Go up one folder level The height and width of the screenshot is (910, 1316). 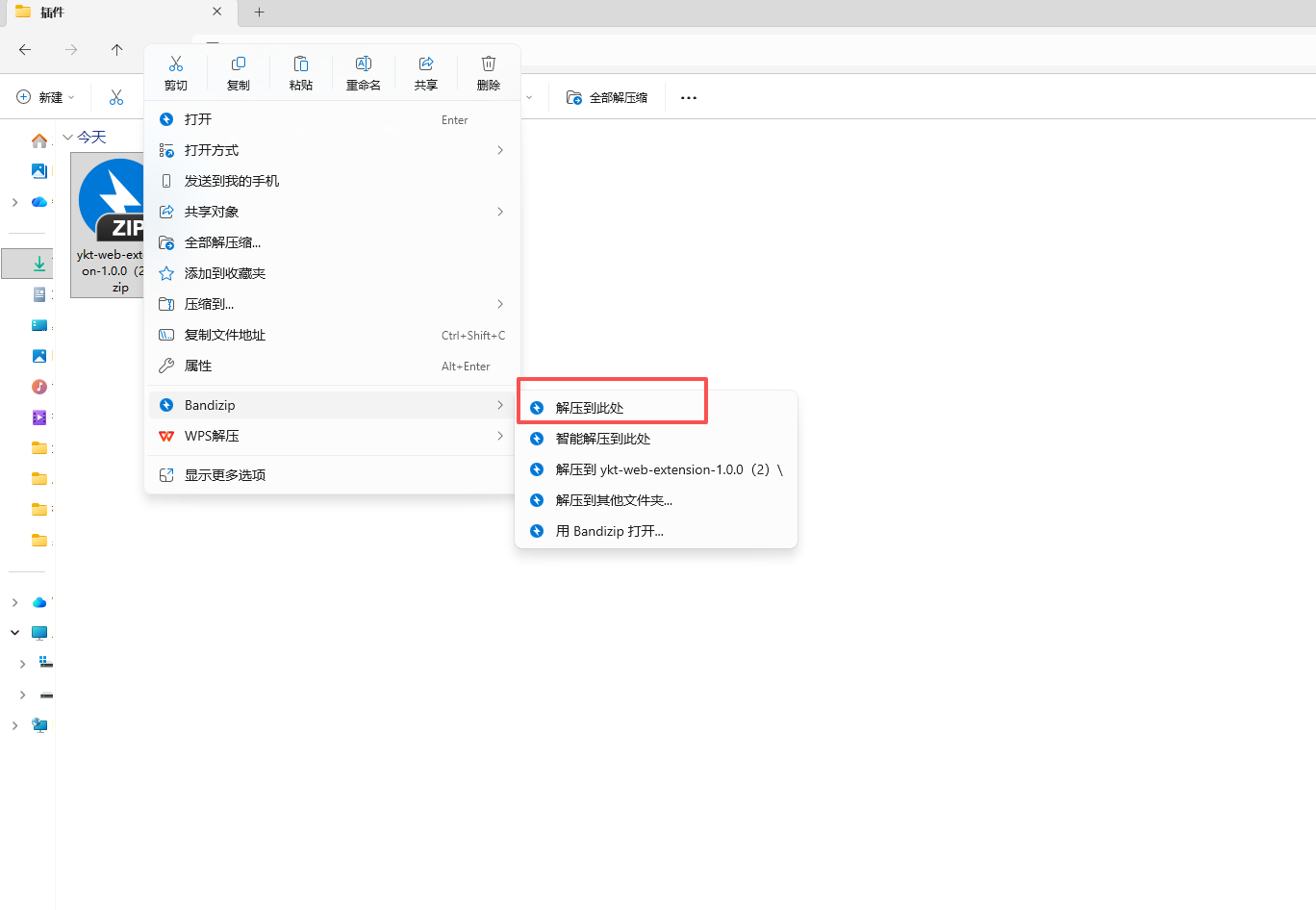117,50
